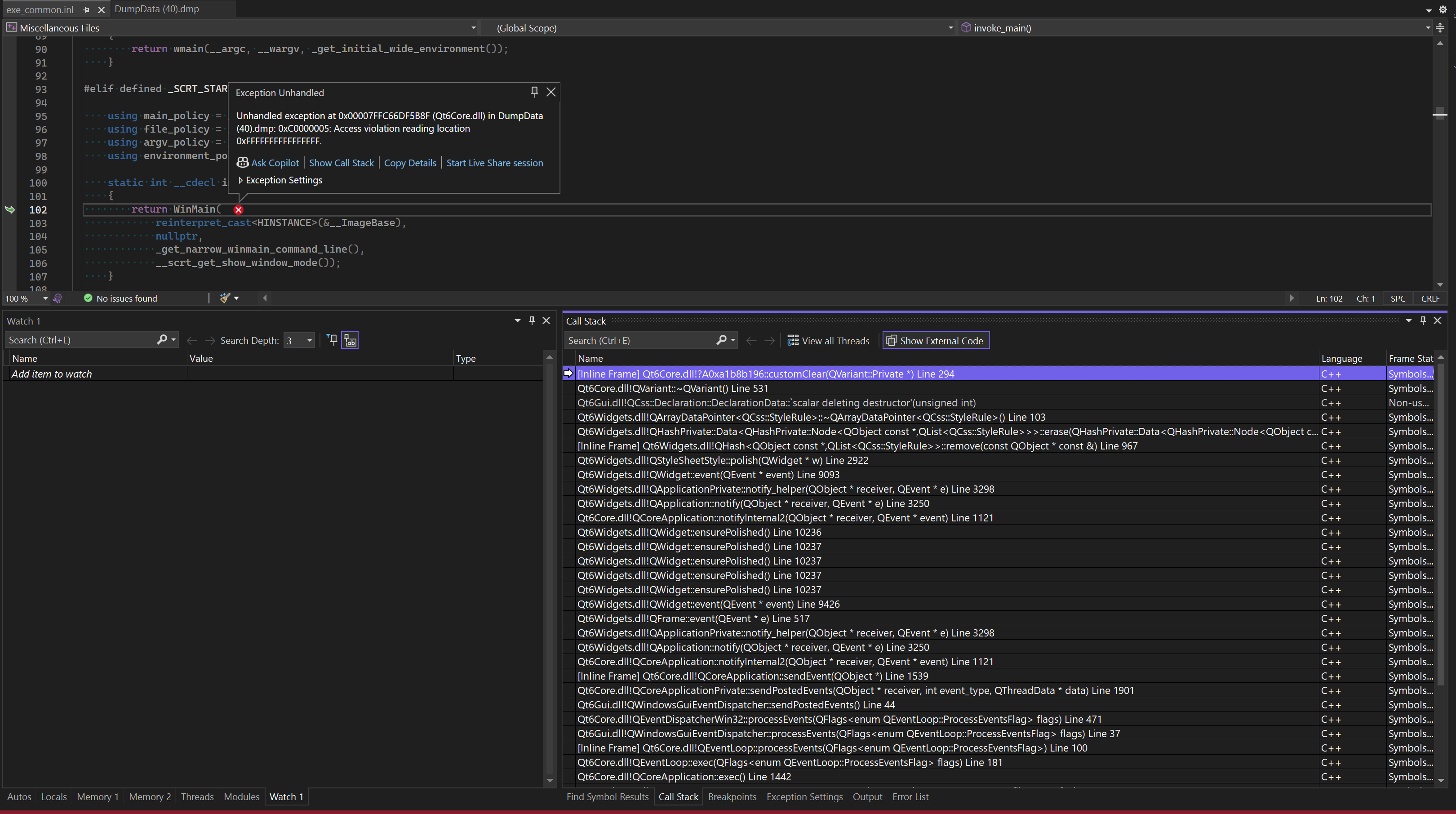Switch to Find Symbol Results tab

coord(608,796)
